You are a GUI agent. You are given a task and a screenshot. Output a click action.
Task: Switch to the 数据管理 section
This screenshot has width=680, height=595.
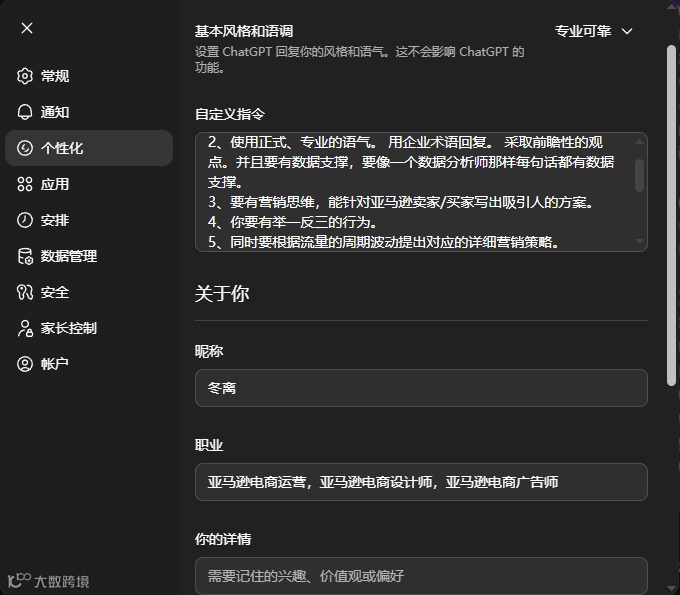pyautogui.click(x=89, y=256)
